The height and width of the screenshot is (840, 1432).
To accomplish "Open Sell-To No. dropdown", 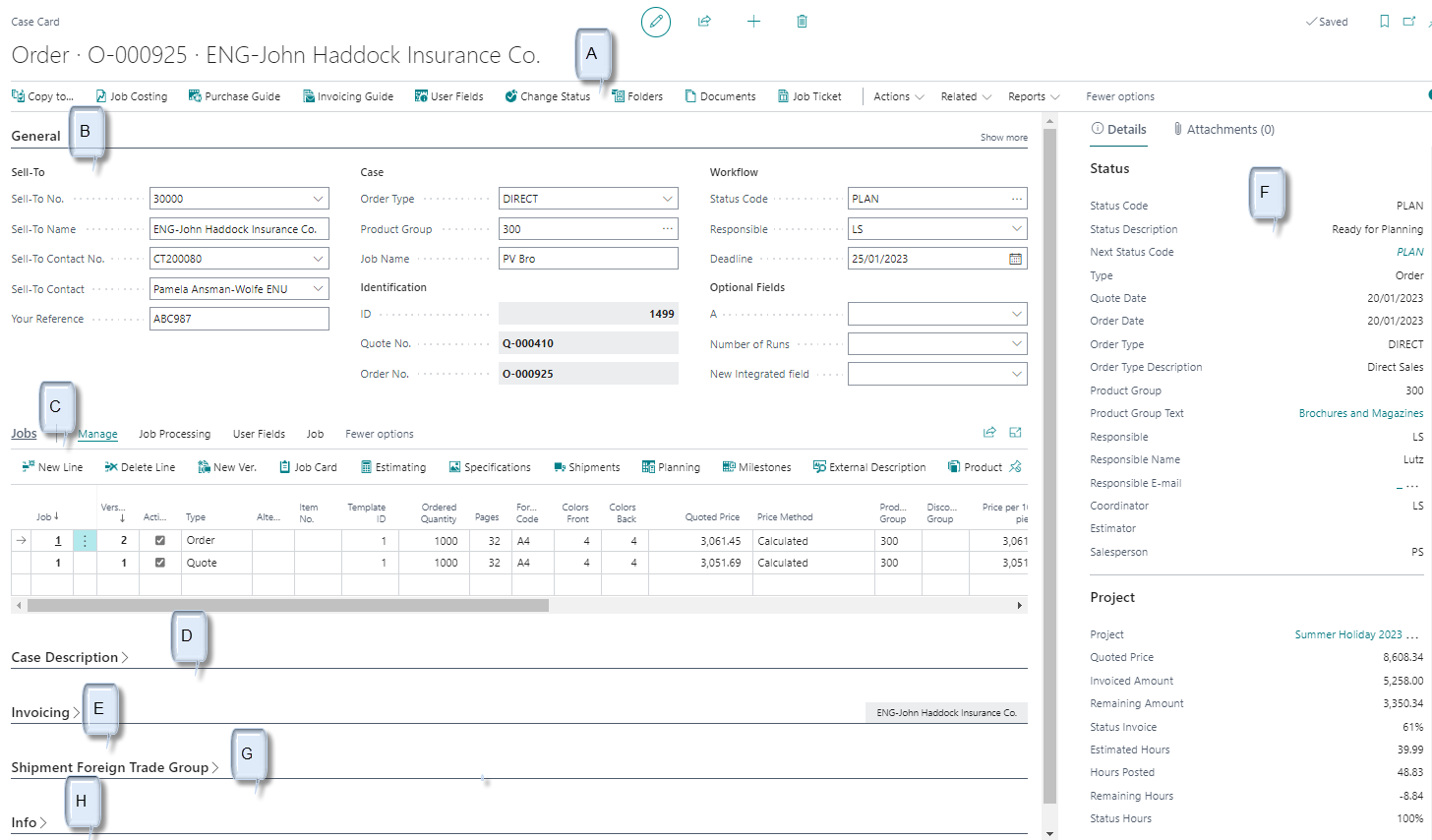I will click(318, 199).
